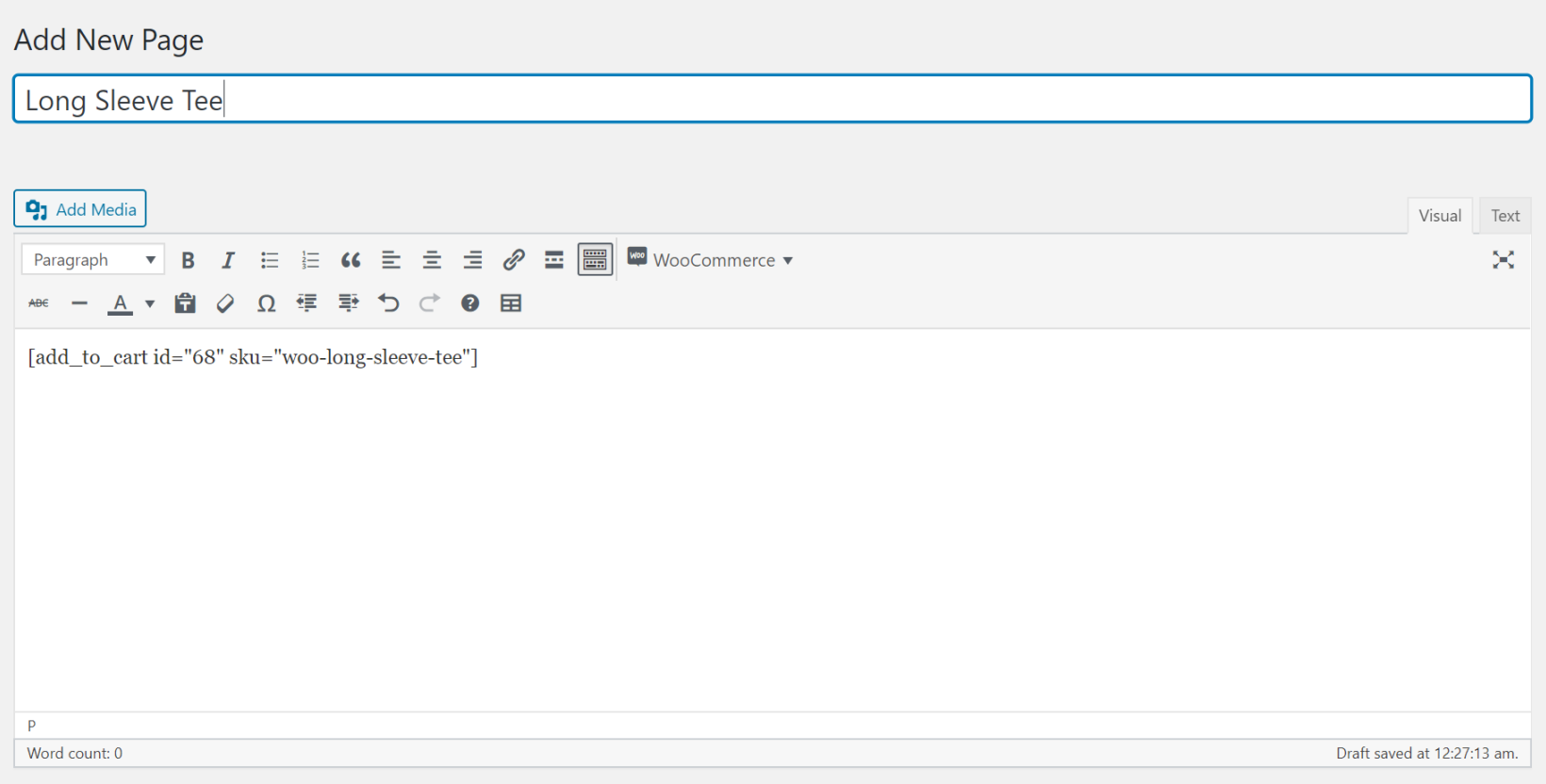Insert or edit a link
Image resolution: width=1546 pixels, height=784 pixels.
coord(514,260)
